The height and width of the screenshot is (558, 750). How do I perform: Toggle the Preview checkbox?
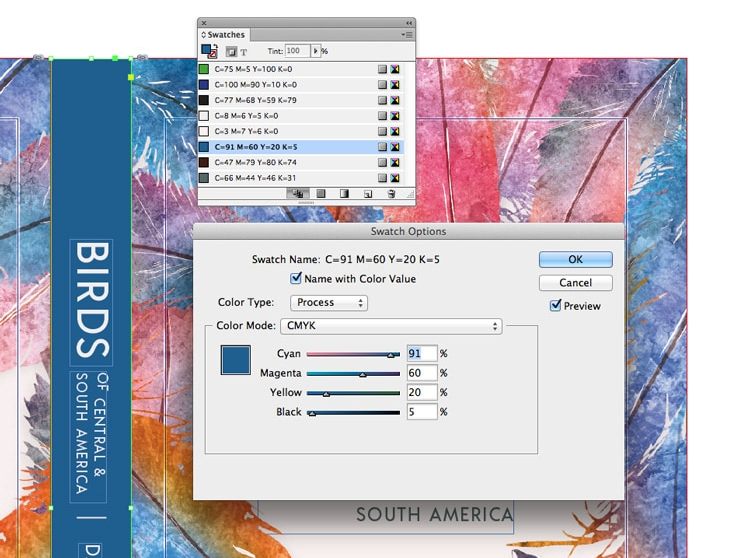[x=555, y=306]
